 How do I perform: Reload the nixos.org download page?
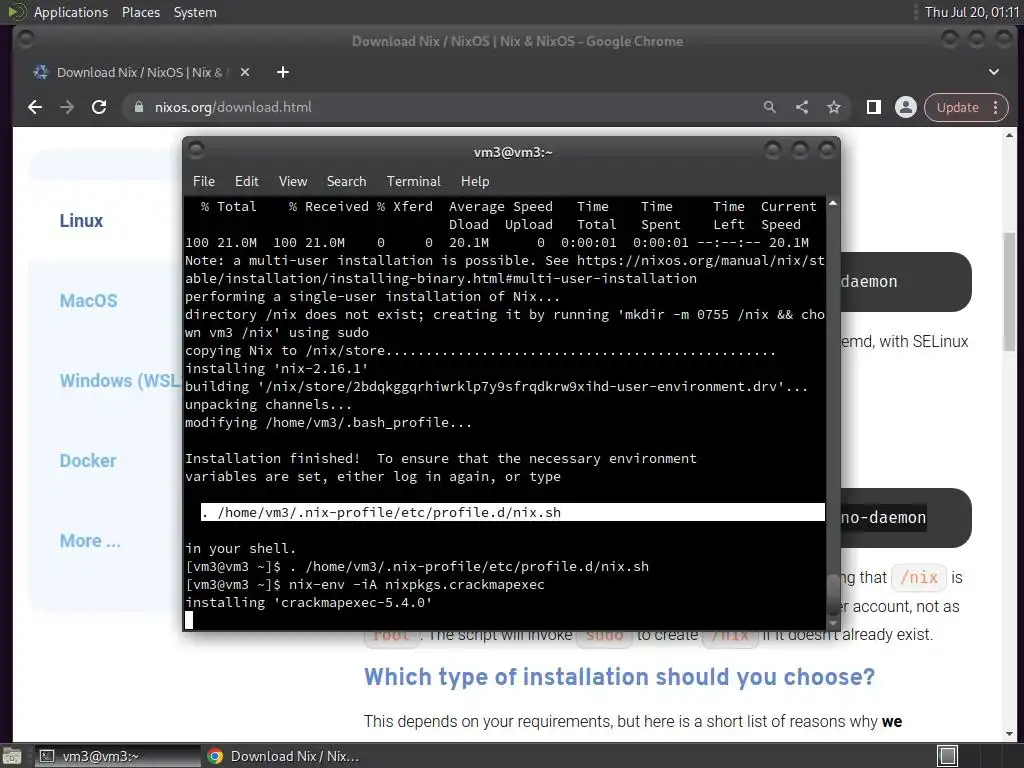point(99,107)
